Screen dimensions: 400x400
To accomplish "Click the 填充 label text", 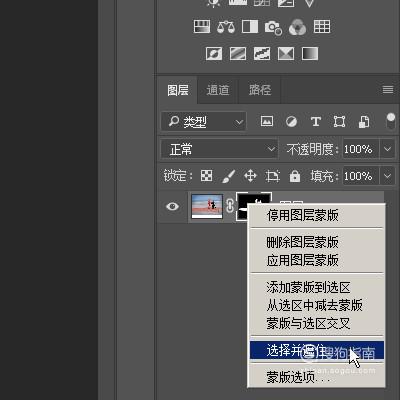I will click(324, 176).
